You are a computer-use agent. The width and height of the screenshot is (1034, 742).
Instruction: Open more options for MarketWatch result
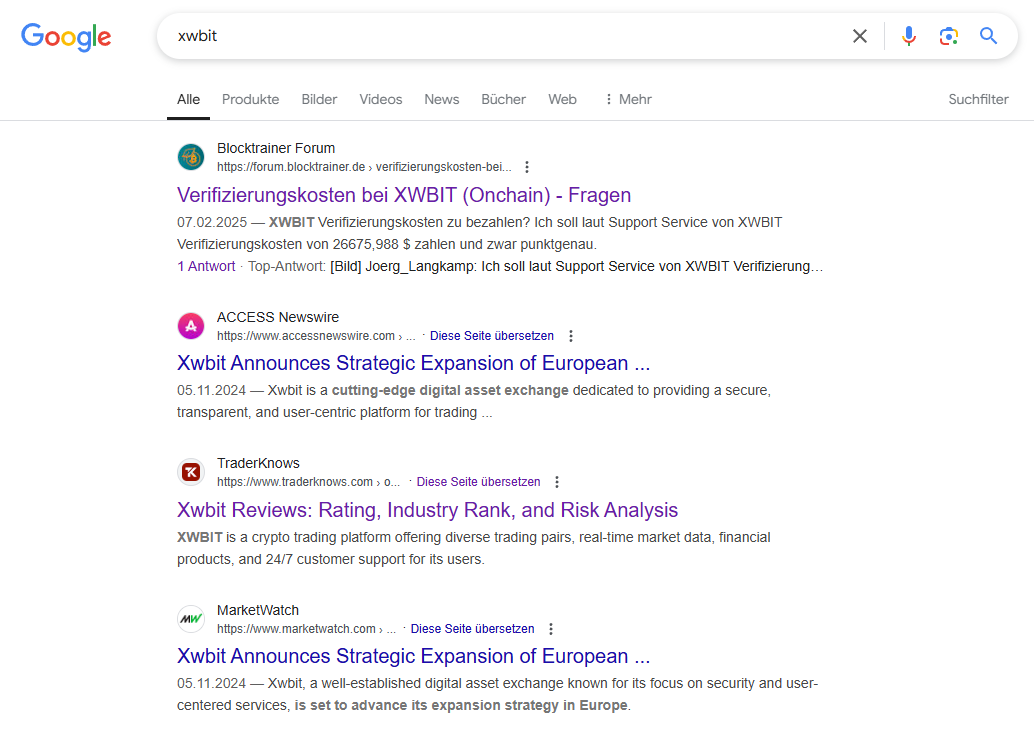click(551, 629)
